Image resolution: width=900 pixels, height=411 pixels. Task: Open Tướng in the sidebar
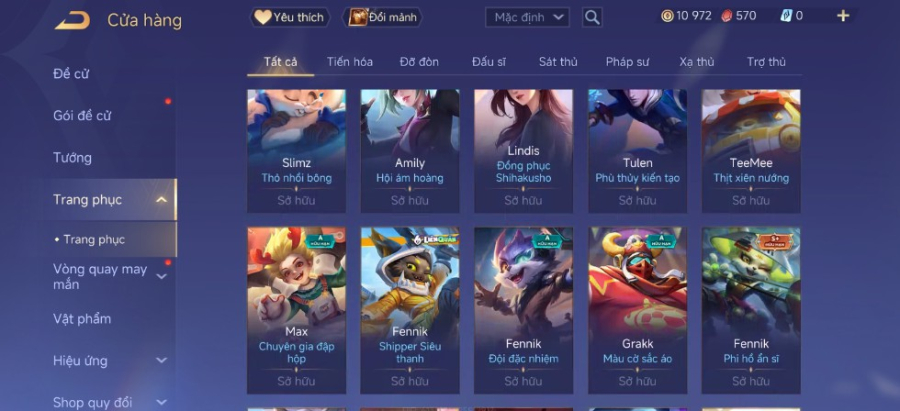click(72, 158)
